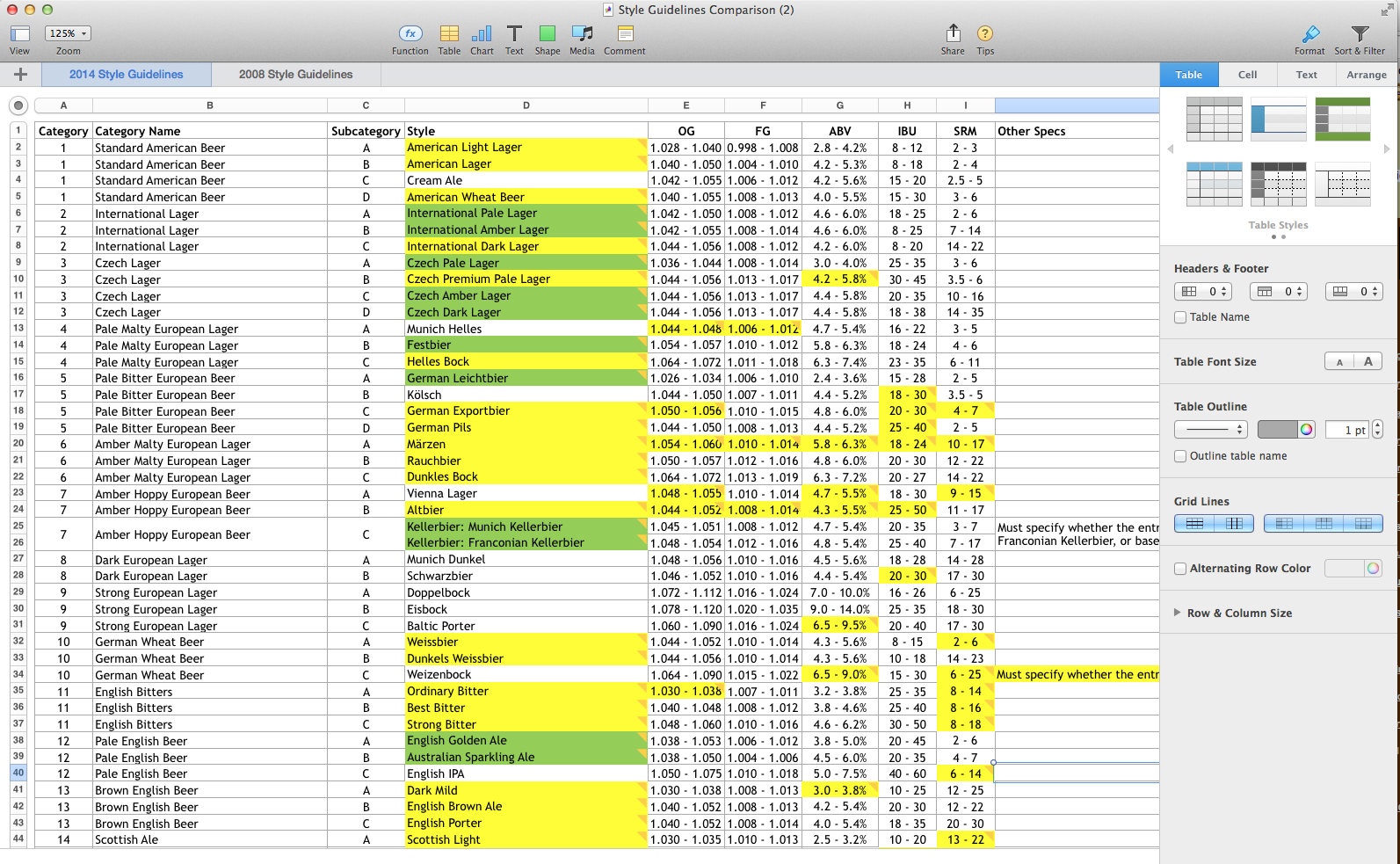The image size is (1400, 864).
Task: Open the Media toolbar icon
Action: [x=582, y=34]
